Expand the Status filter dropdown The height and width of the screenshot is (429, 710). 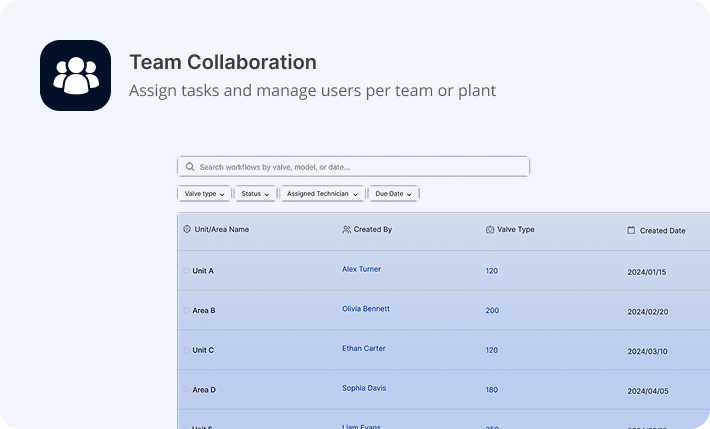point(255,193)
